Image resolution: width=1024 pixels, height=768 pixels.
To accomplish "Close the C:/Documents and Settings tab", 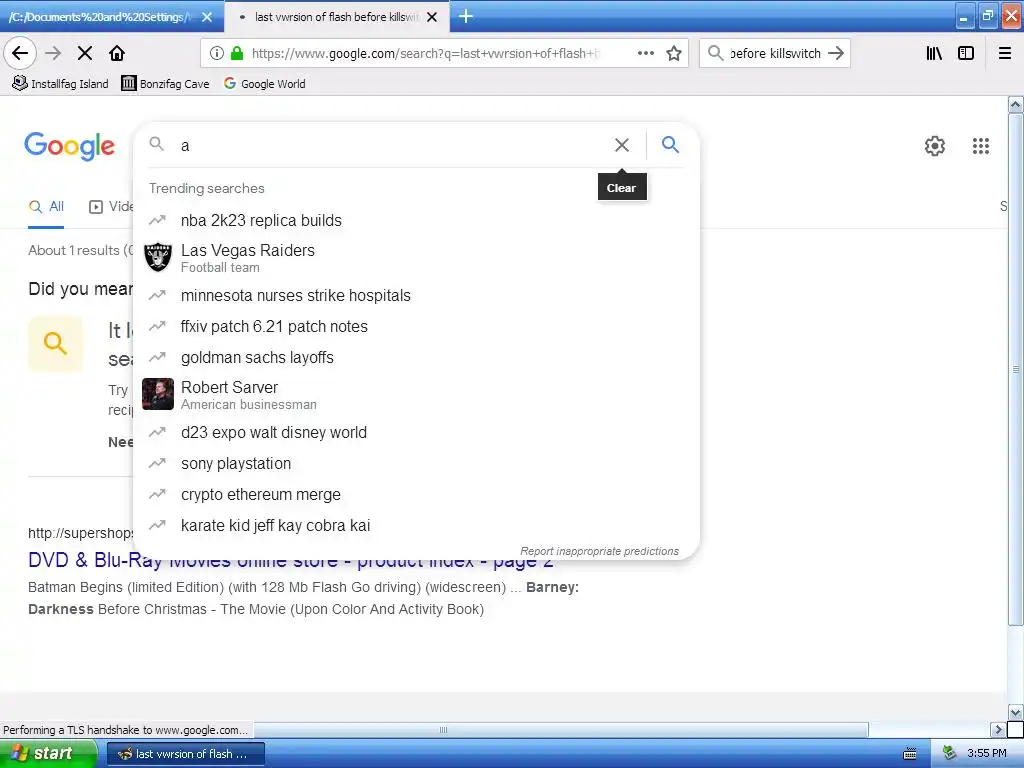I will pos(207,17).
